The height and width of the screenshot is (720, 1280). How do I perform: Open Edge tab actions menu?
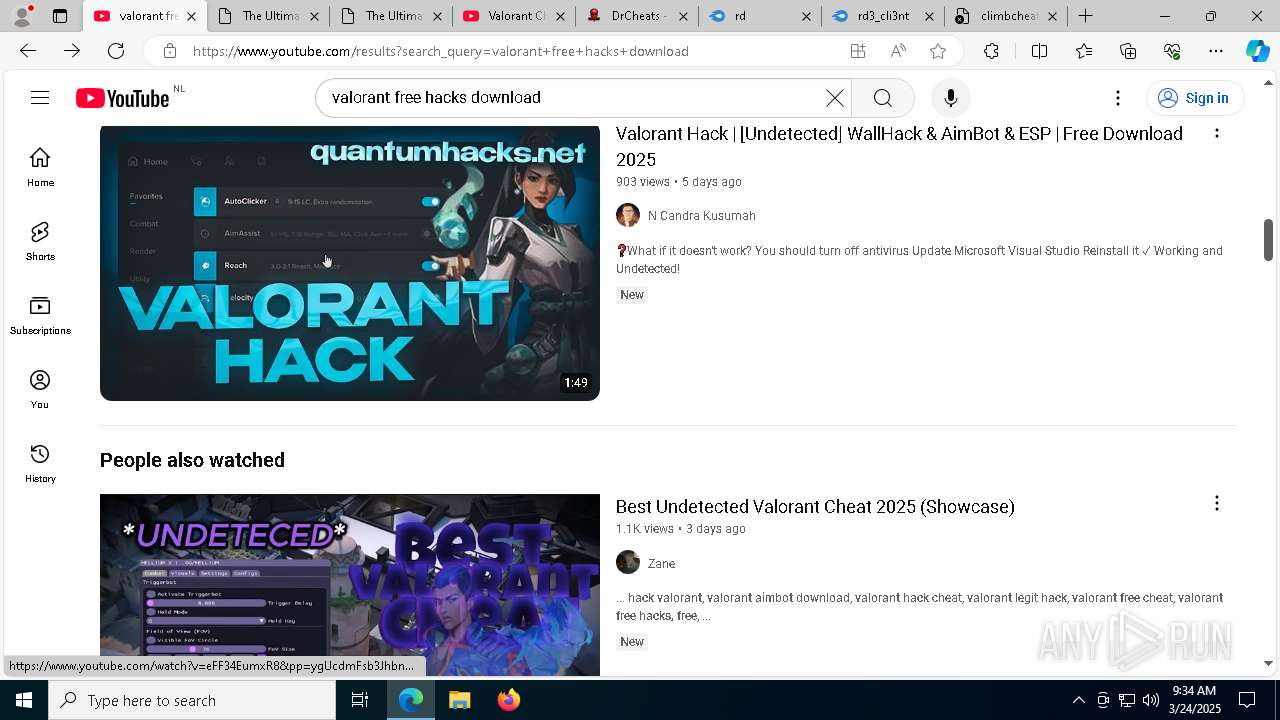(60, 16)
